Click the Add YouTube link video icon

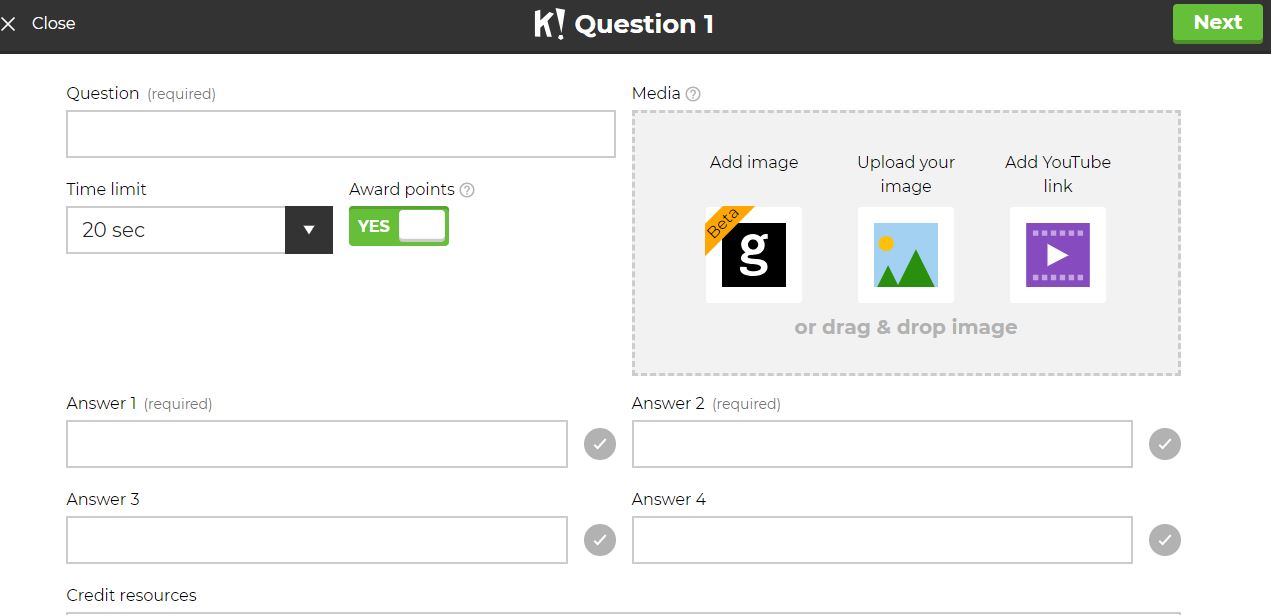point(1057,255)
